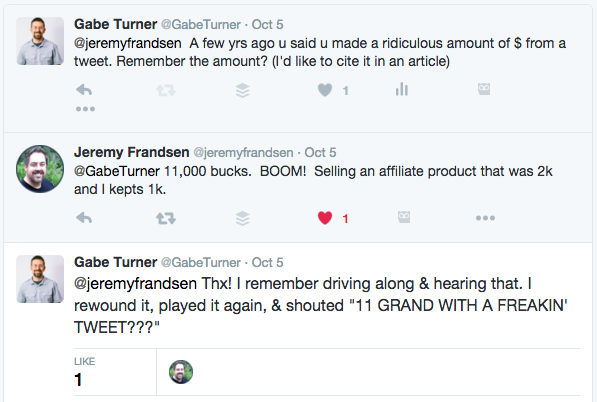Click Buffer icon on Jeremy's tweet
The height and width of the screenshot is (402, 597).
coord(243,219)
